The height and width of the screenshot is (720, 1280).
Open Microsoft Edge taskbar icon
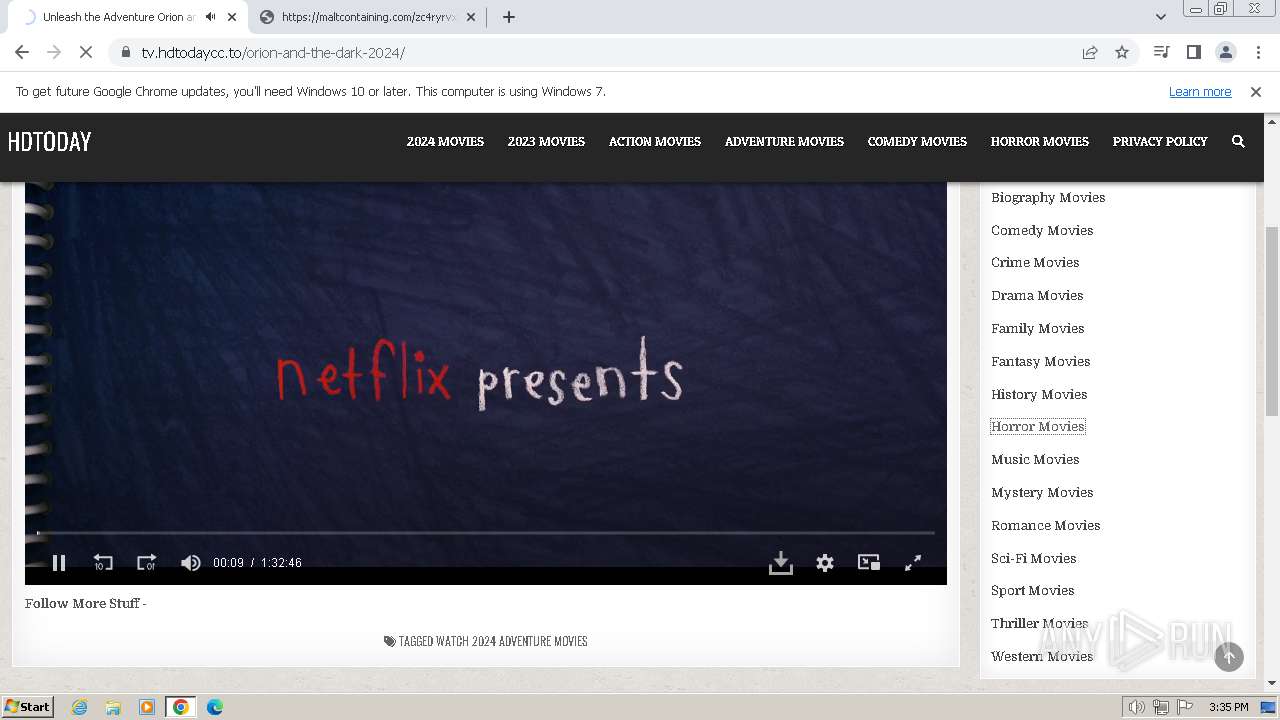point(214,707)
